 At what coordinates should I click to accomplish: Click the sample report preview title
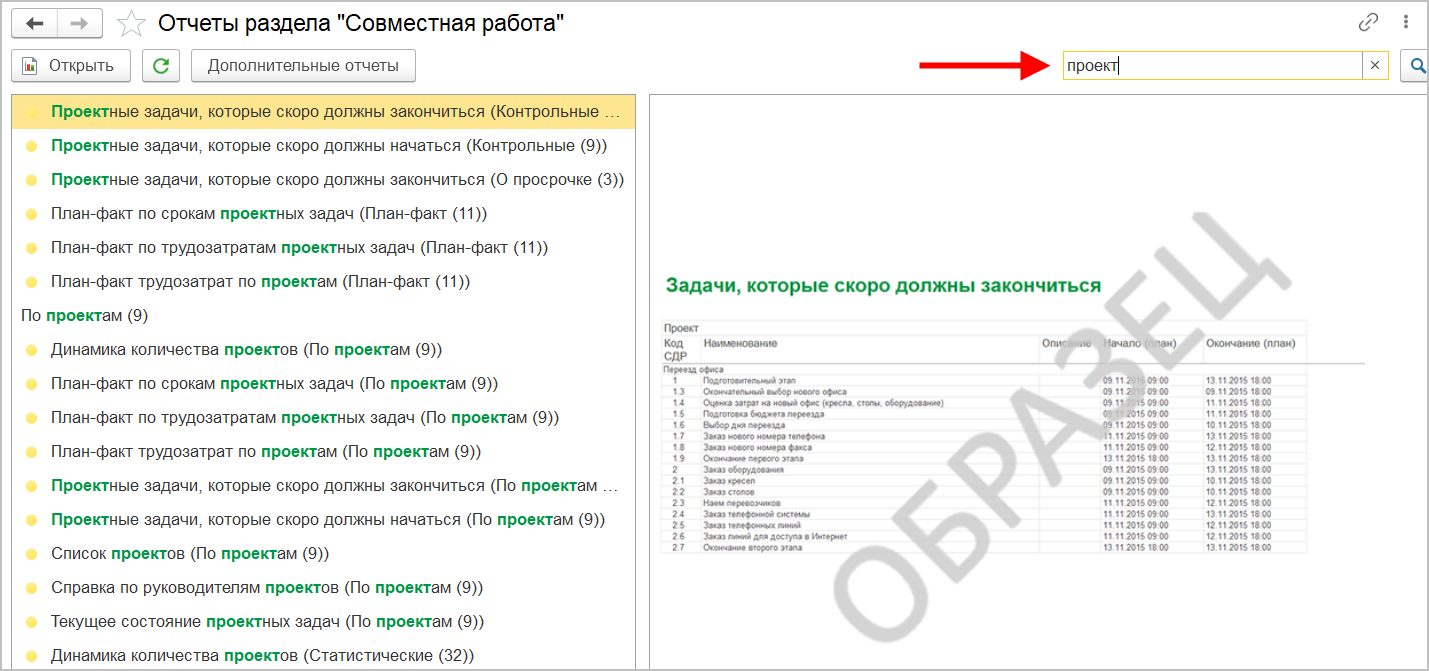point(883,286)
